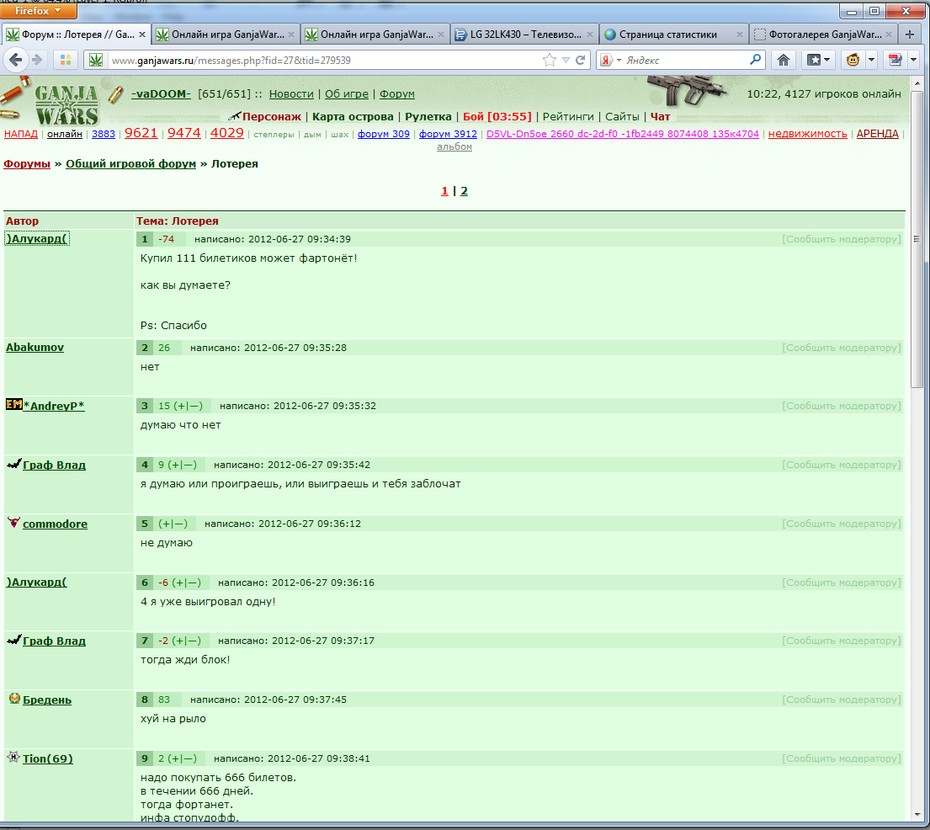Viewport: 930px width, 830px height.
Task: Click the address bar URL field
Action: (323, 60)
